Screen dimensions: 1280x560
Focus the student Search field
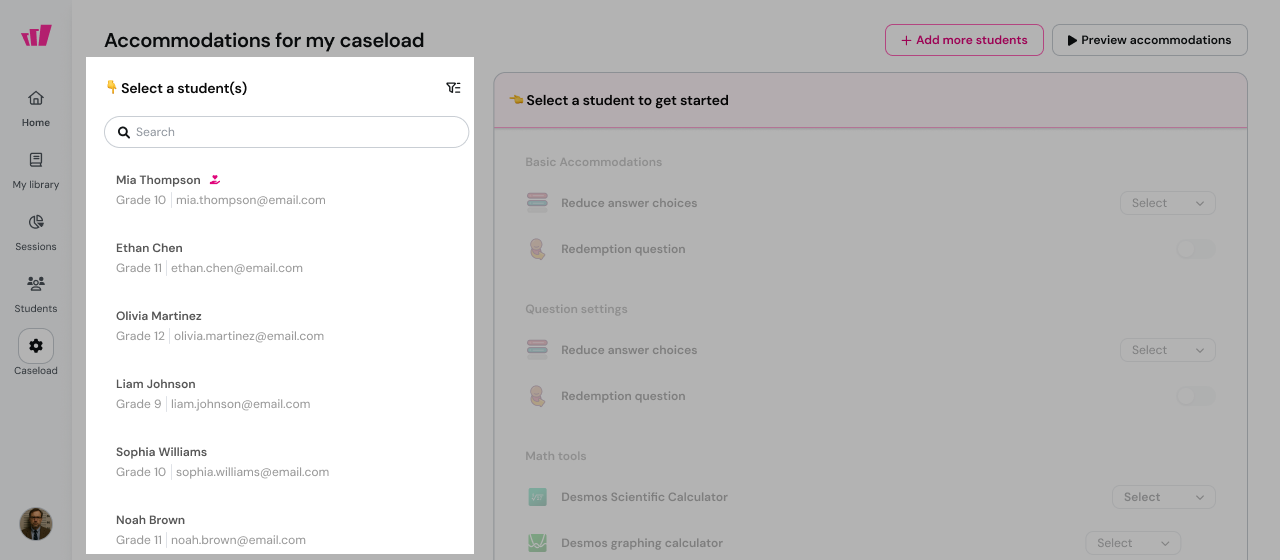coord(287,132)
